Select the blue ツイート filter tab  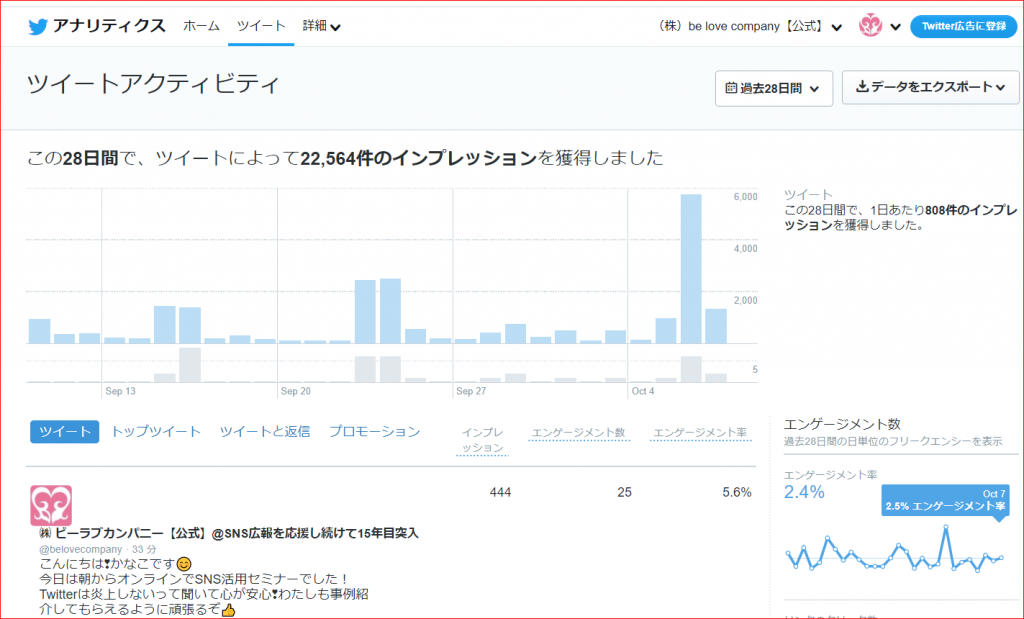(x=65, y=432)
